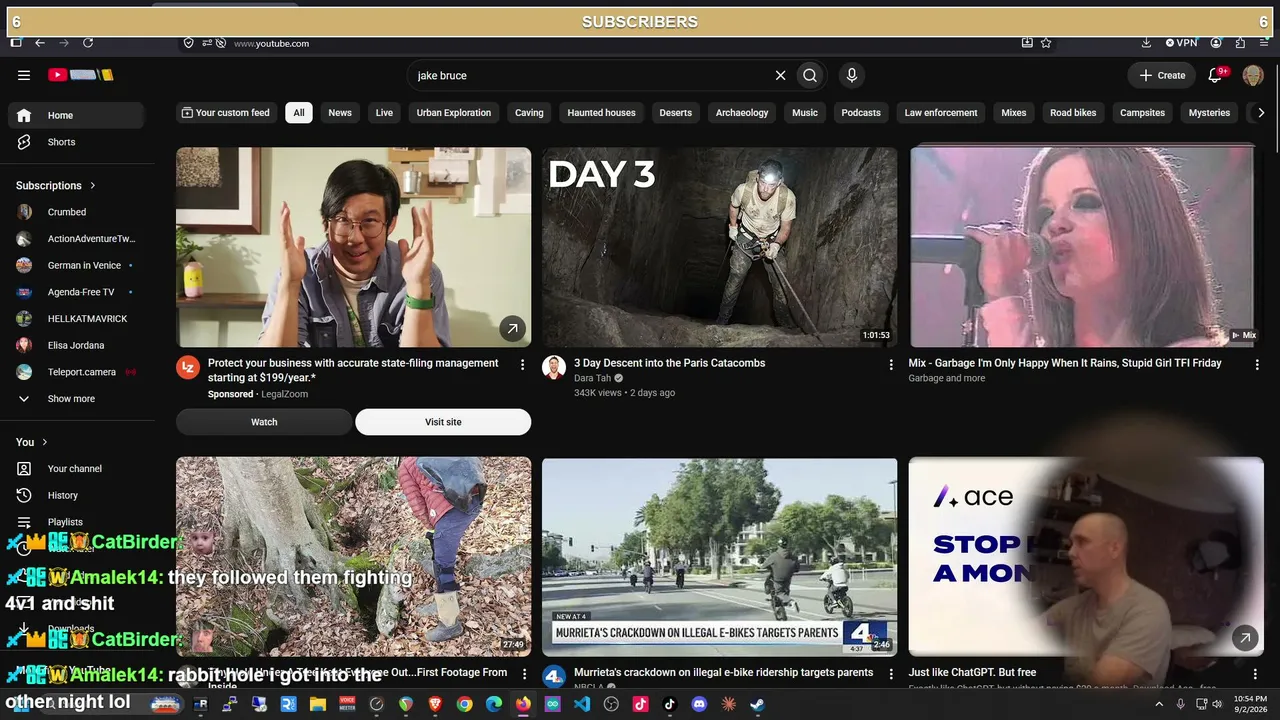The height and width of the screenshot is (720, 1280).
Task: Show next category chips with right arrow
Action: pos(1261,113)
